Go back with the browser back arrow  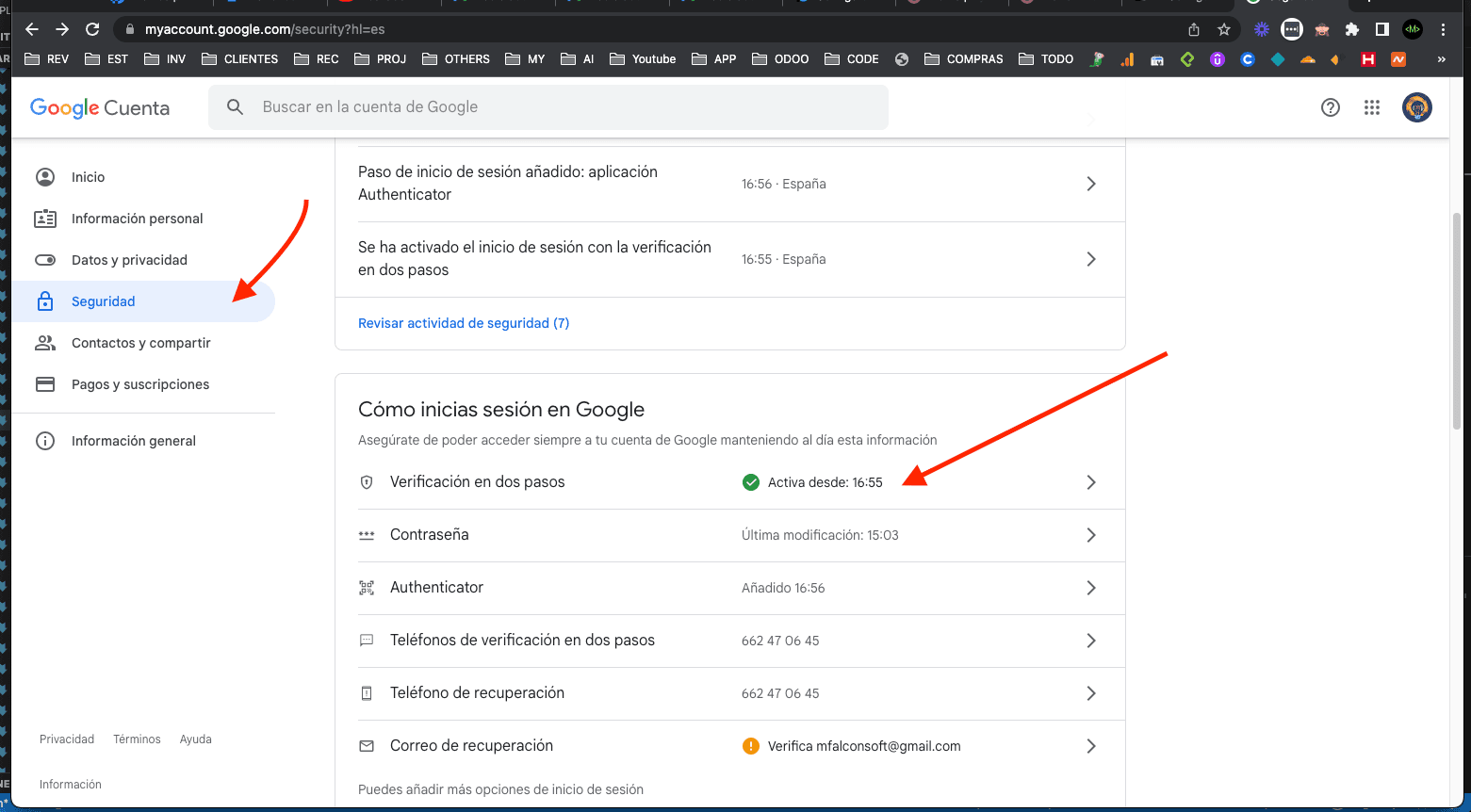[x=32, y=29]
